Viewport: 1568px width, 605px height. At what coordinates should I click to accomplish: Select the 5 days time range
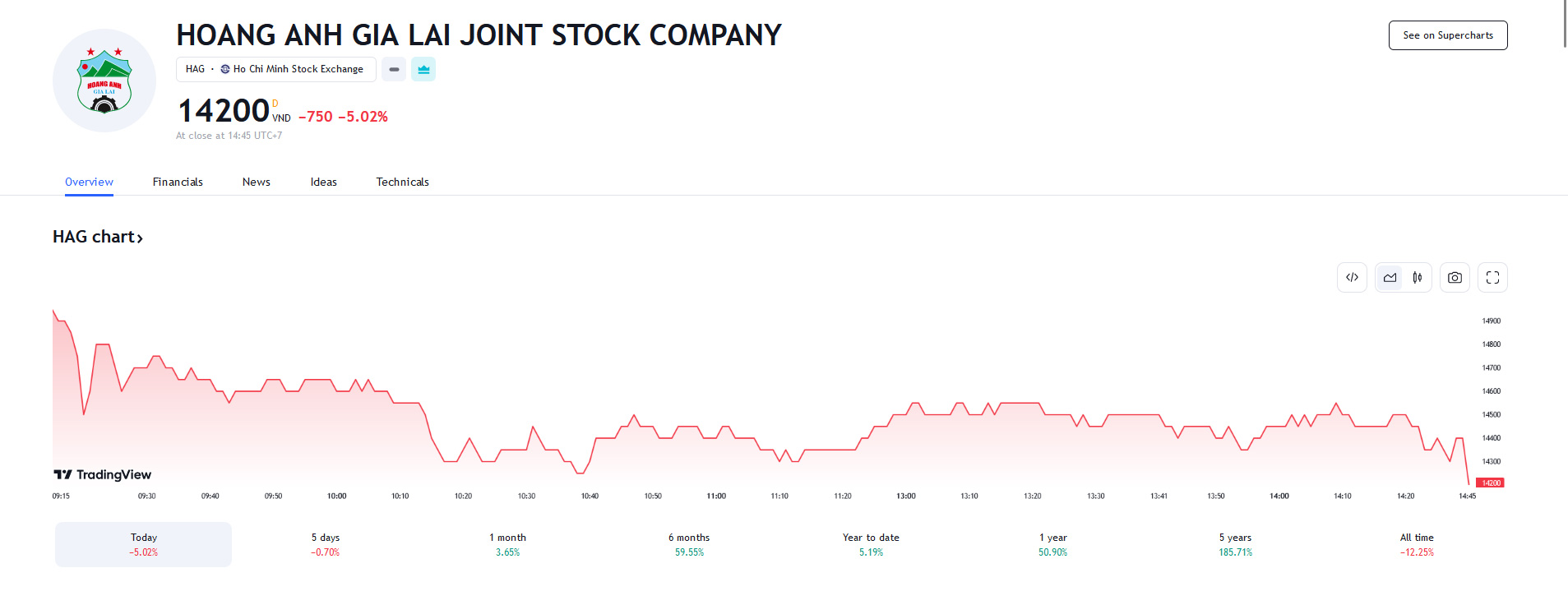coord(325,544)
